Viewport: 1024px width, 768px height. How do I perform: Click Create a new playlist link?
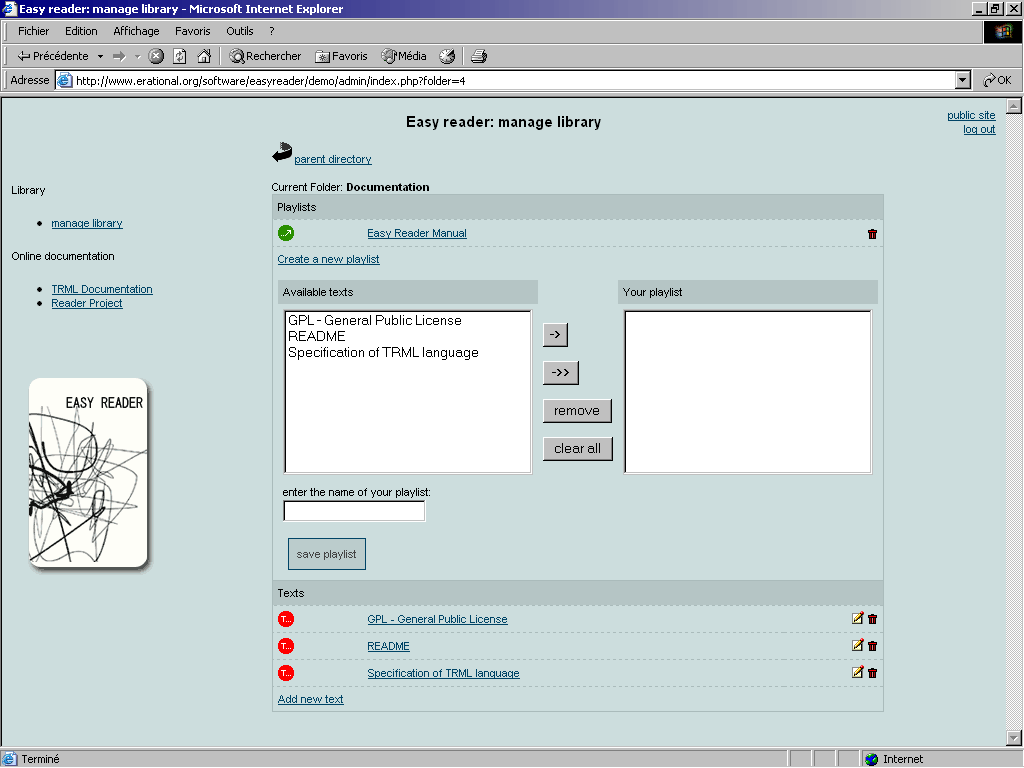point(328,259)
